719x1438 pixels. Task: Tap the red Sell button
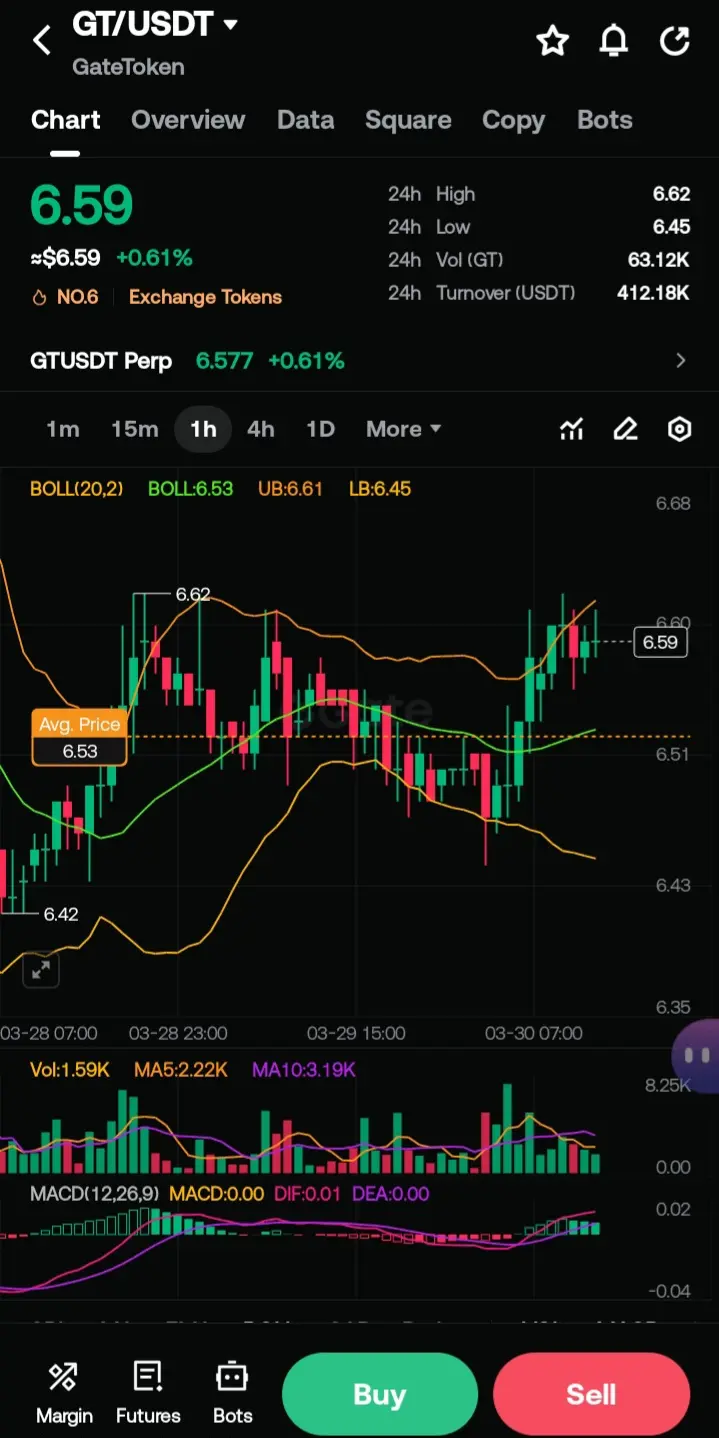coord(591,1394)
